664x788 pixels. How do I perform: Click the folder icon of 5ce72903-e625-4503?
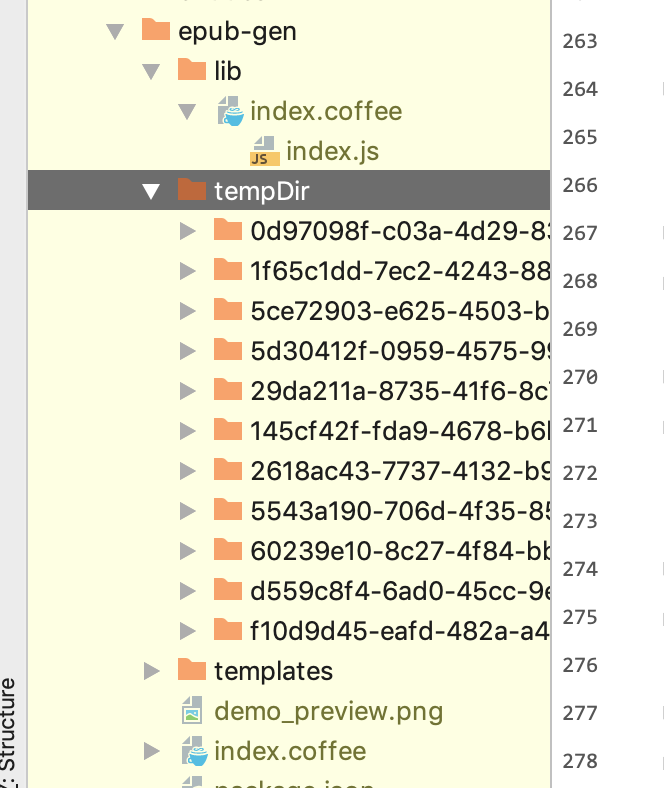tap(228, 309)
